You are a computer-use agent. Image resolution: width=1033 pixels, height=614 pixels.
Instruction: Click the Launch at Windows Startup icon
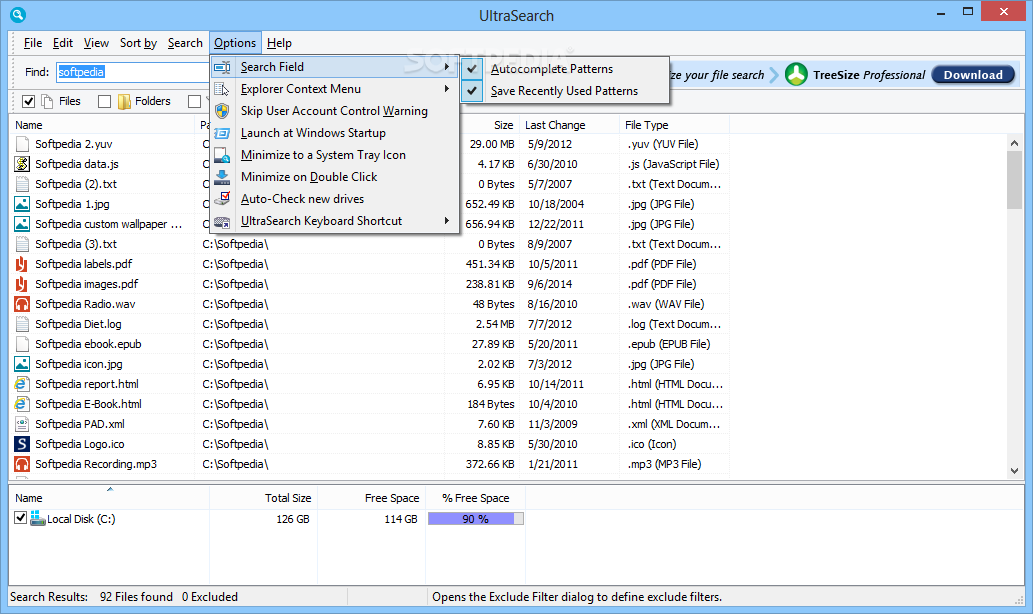[x=222, y=133]
